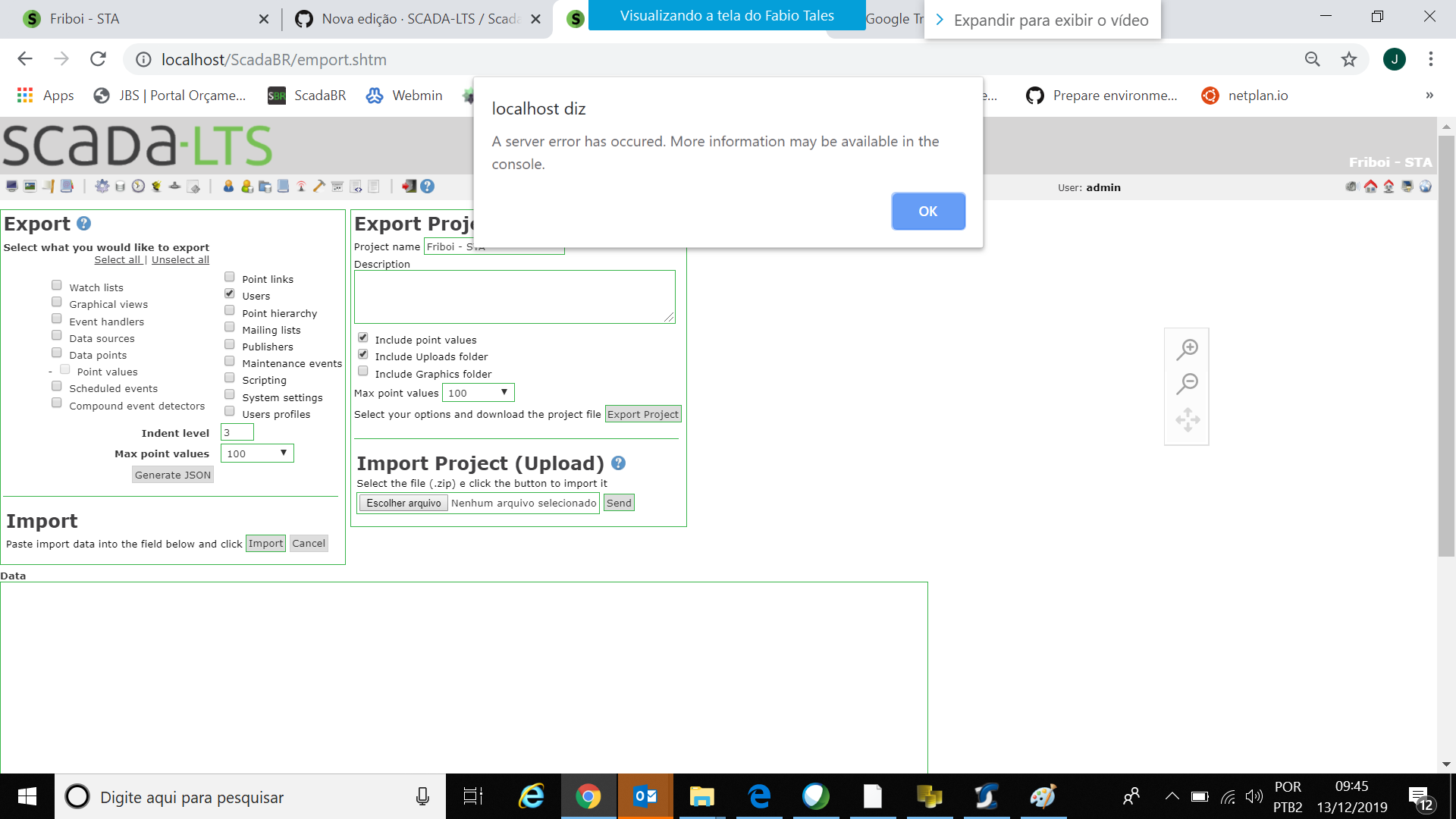Click the red-roof Home icon
Screen dimensions: 1456x819
[1370, 187]
